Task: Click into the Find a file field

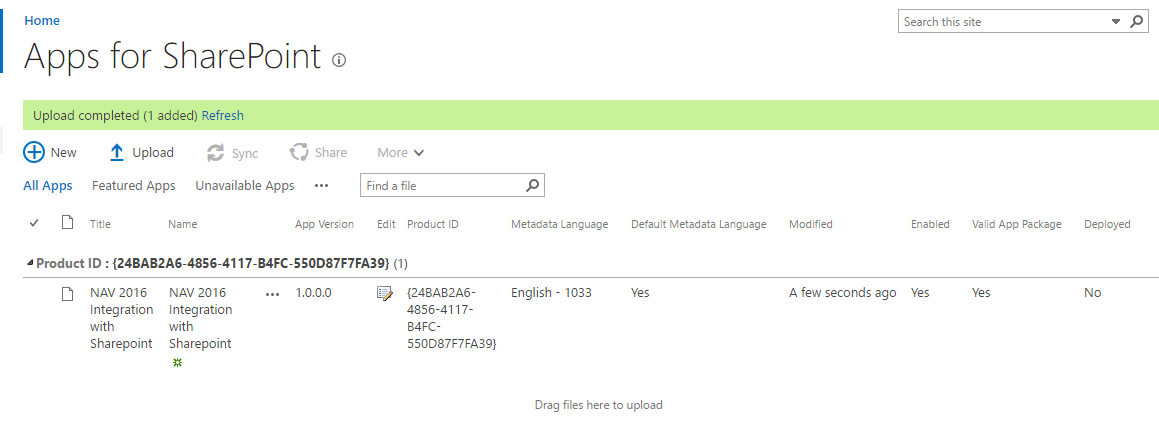Action: click(x=442, y=186)
